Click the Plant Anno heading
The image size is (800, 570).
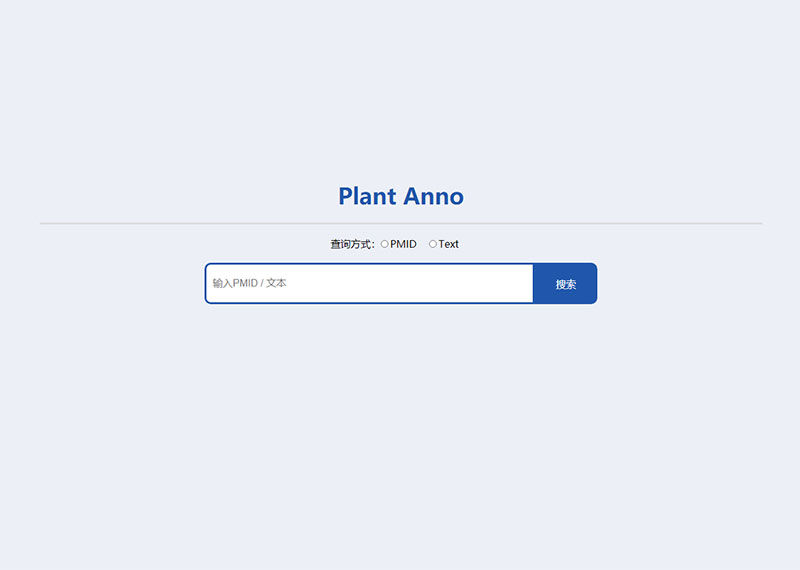pyautogui.click(x=401, y=196)
